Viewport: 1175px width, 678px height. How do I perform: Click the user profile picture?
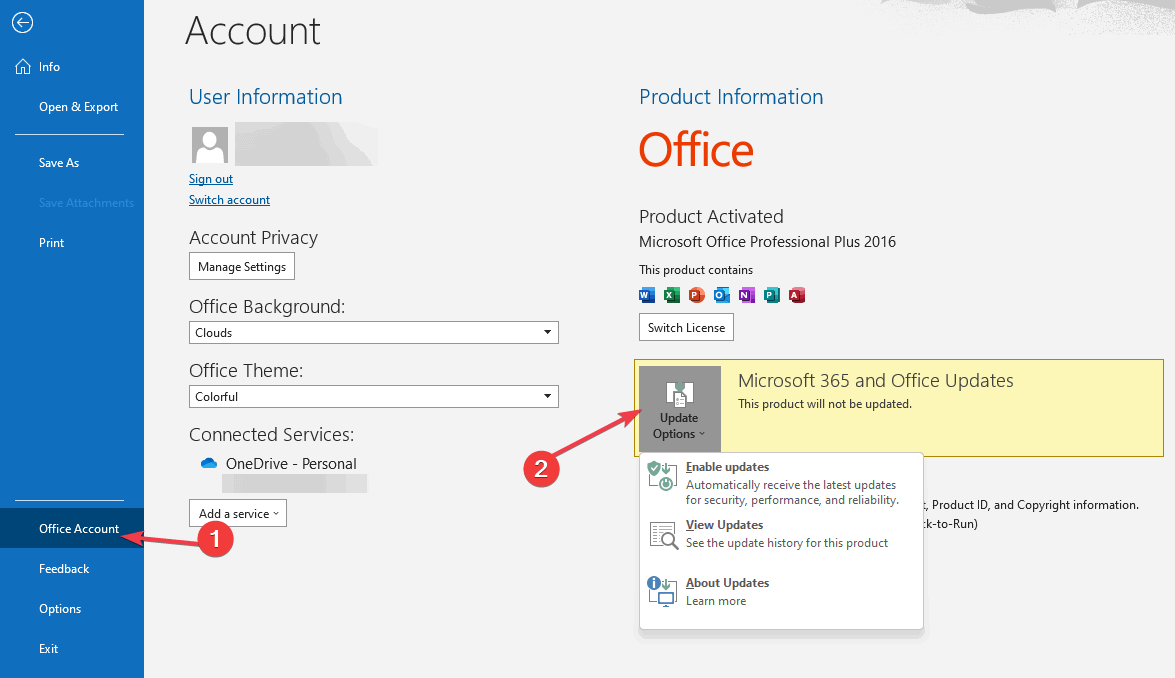coord(210,145)
